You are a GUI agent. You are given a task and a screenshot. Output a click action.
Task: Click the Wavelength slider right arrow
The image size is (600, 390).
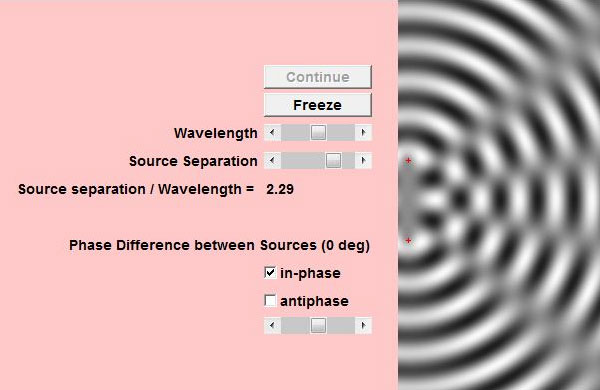[363, 133]
